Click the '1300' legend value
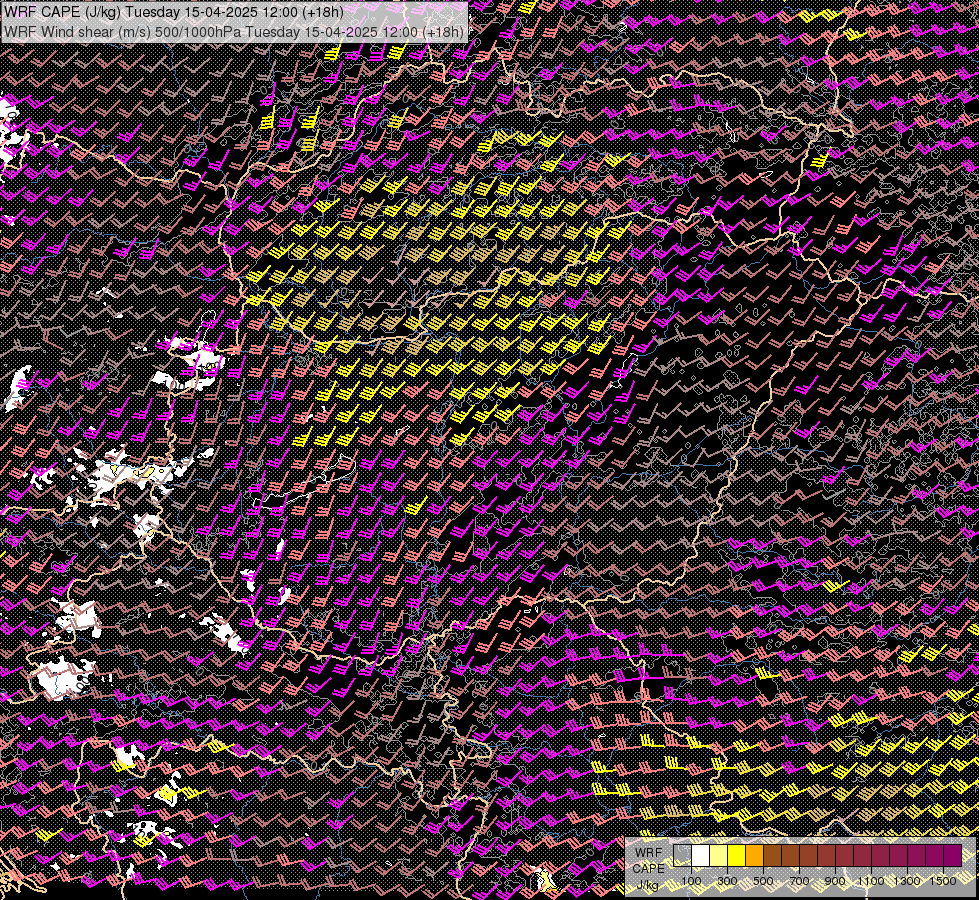Screen dimensions: 979x900 pos(907,881)
